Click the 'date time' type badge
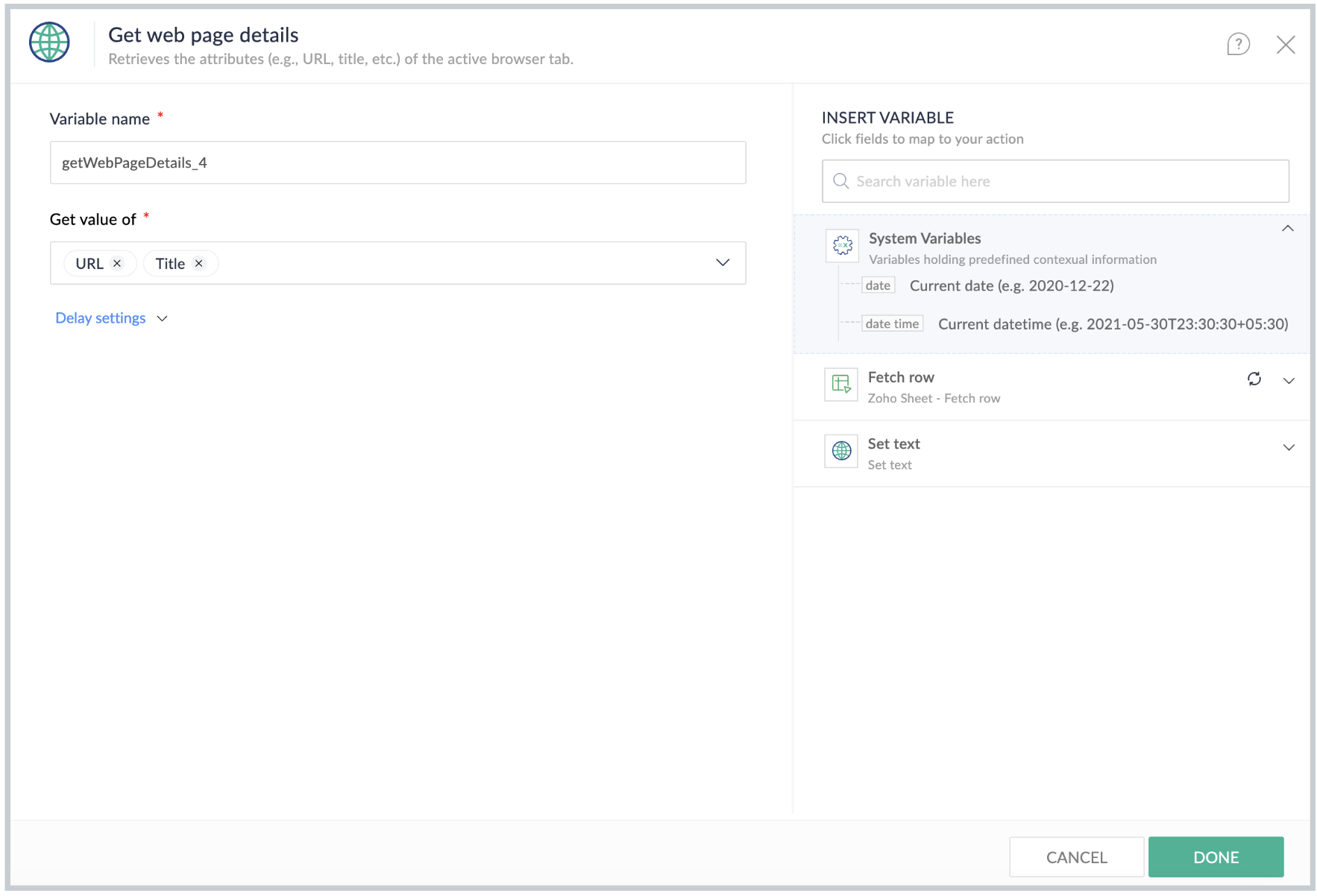 tap(892, 324)
